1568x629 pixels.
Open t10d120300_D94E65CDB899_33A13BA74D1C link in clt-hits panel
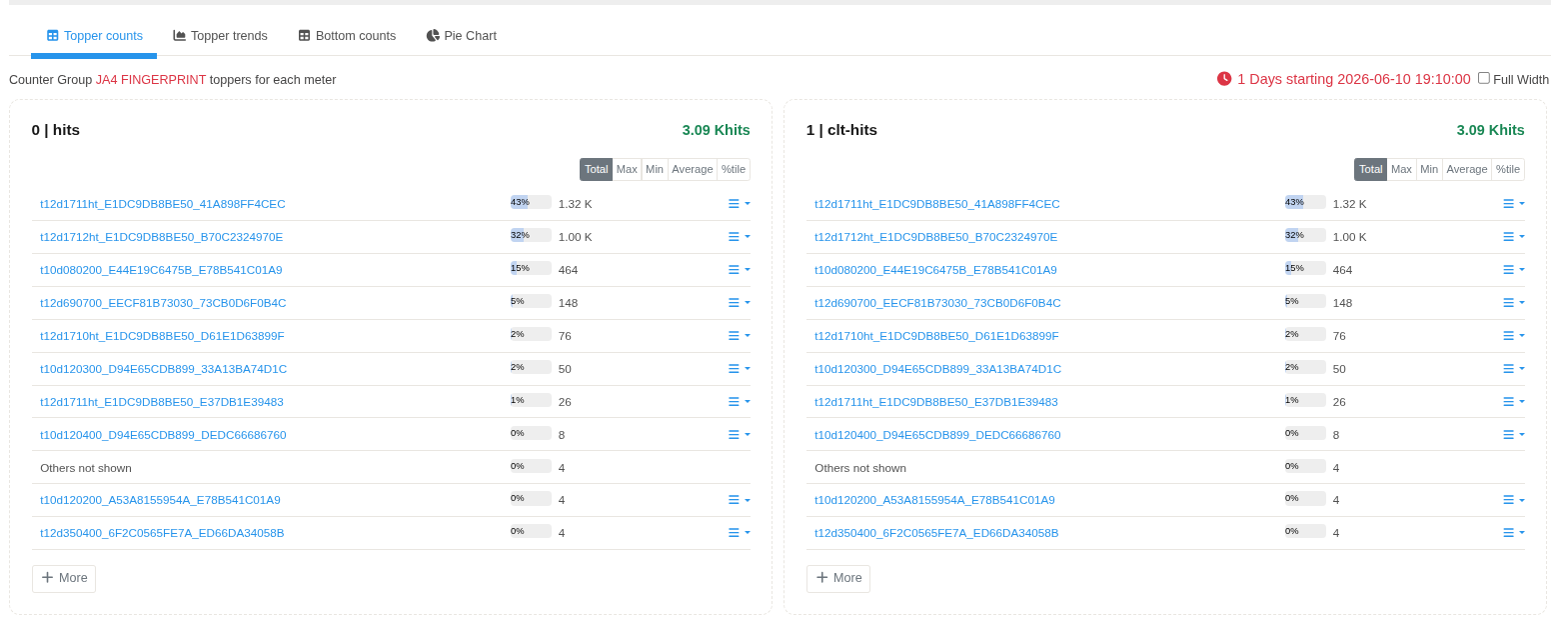(937, 369)
